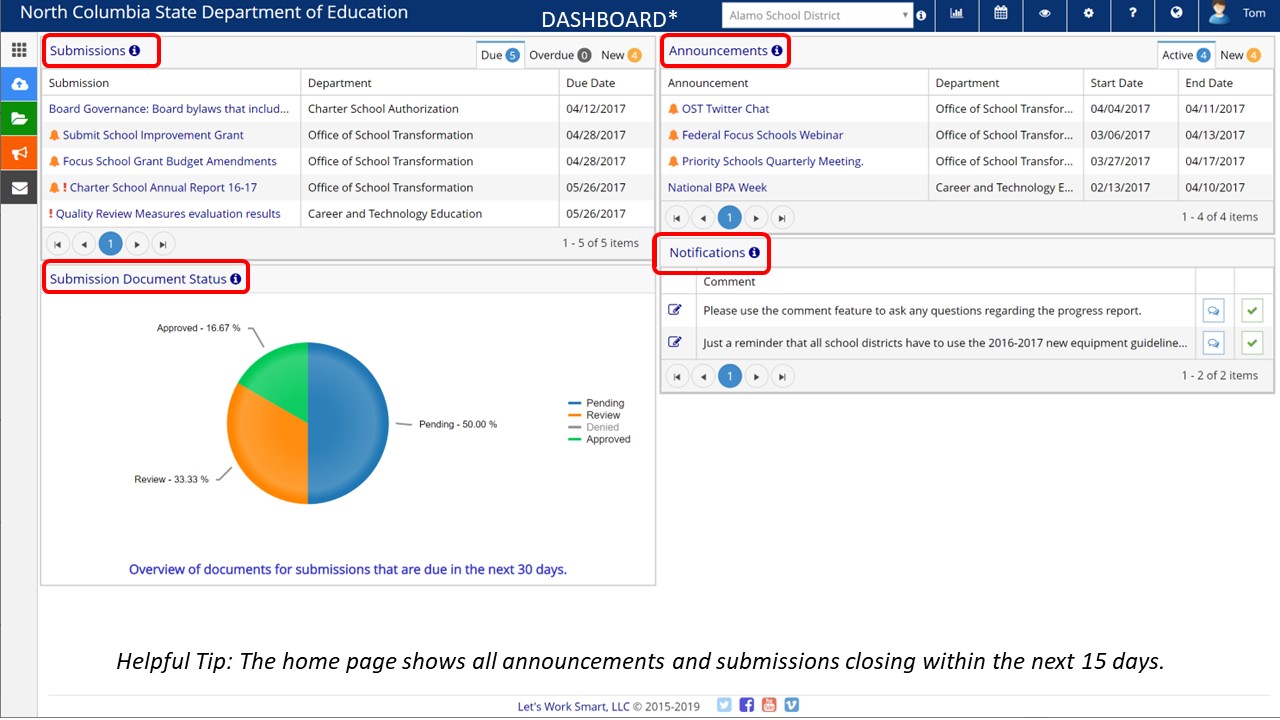
Task: Mark the progress report notification as done
Action: click(1252, 311)
